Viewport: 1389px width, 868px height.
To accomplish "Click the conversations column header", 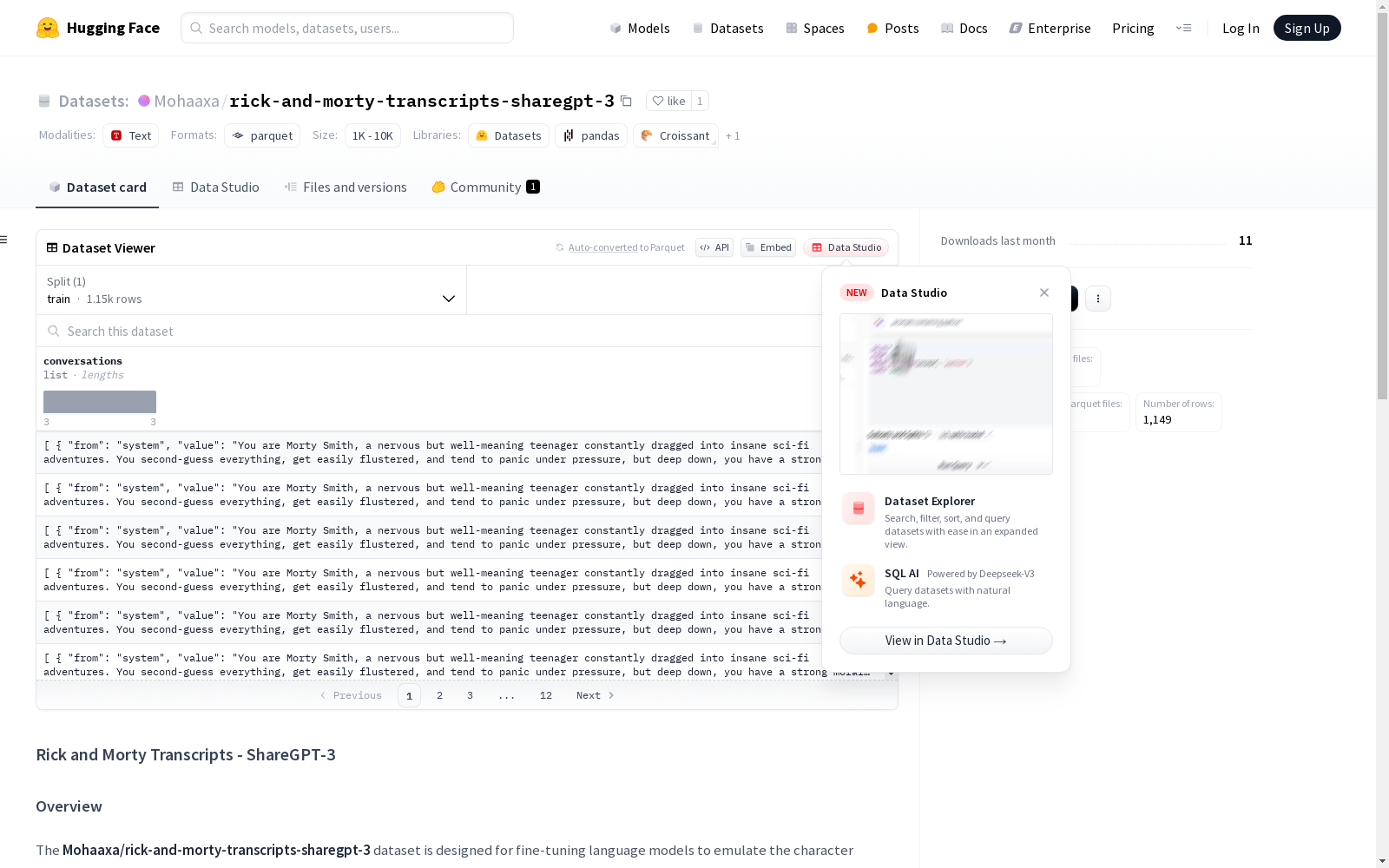I will click(x=83, y=361).
